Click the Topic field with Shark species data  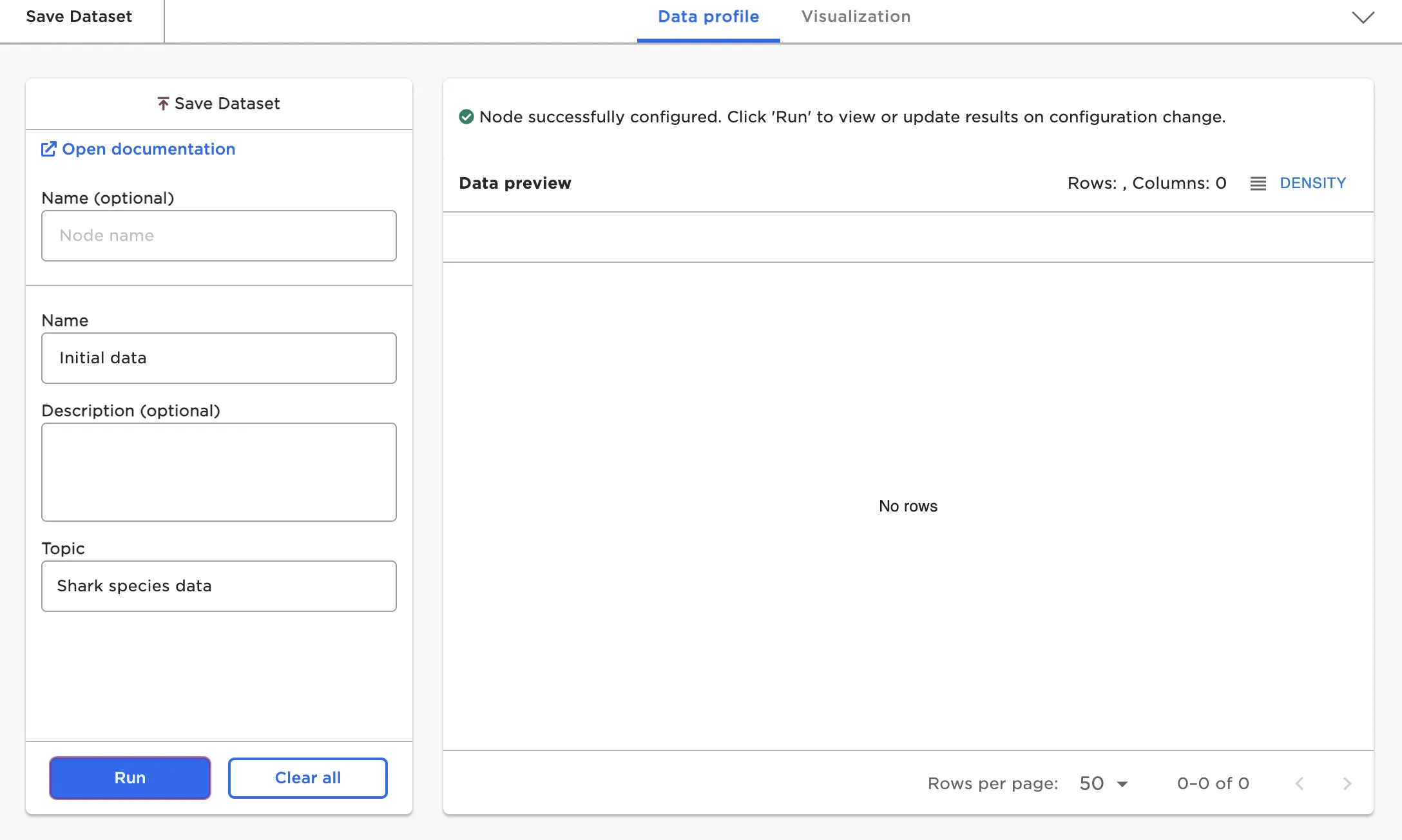pyautogui.click(x=218, y=586)
